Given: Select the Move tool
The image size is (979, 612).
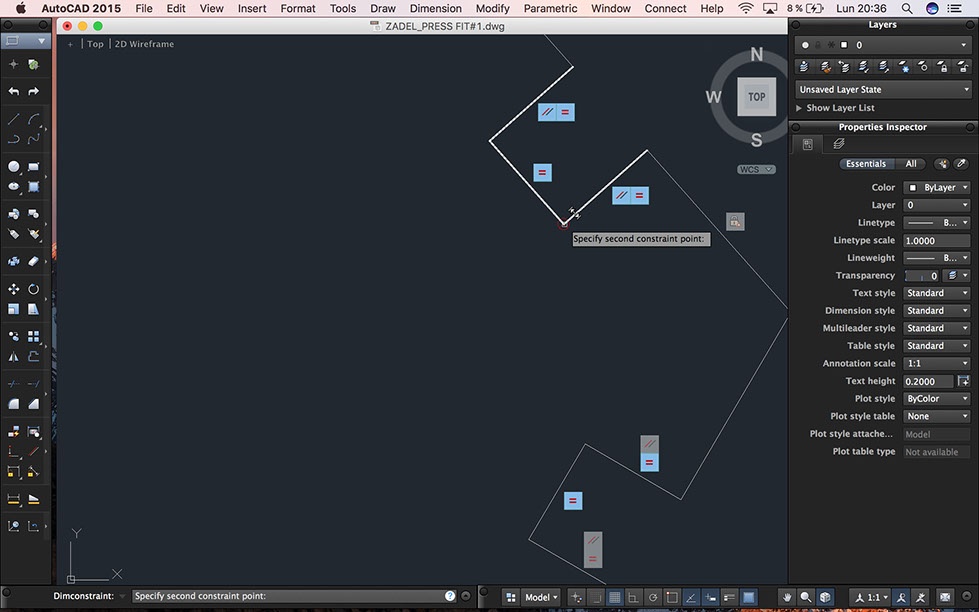Looking at the screenshot, I should pos(14,289).
